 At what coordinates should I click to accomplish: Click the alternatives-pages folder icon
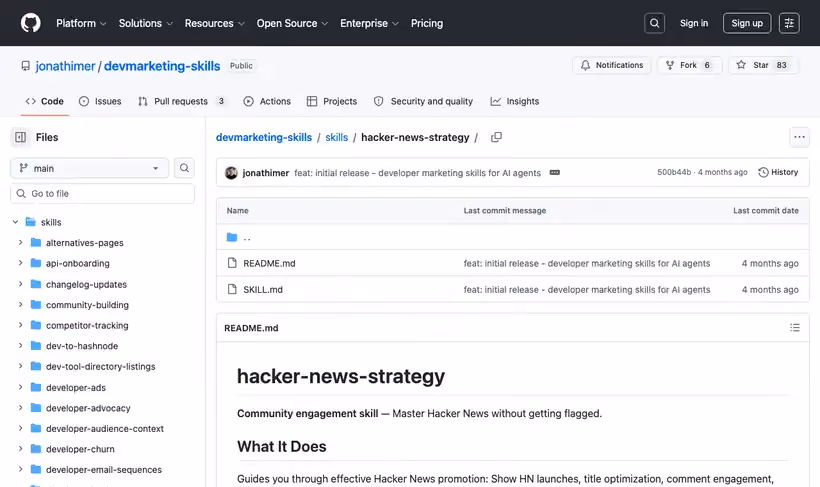coord(36,243)
